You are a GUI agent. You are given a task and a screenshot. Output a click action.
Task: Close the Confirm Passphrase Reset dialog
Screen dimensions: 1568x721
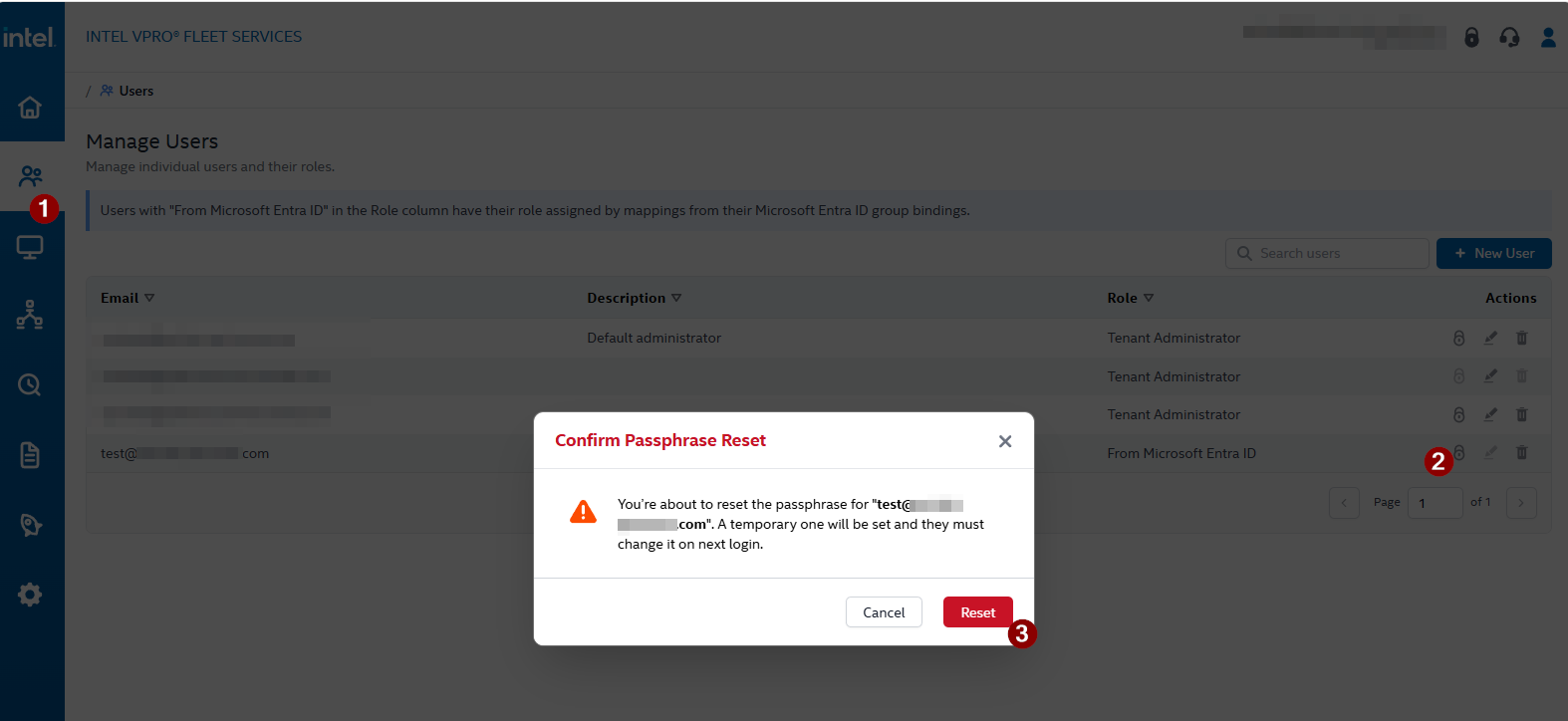click(1005, 441)
